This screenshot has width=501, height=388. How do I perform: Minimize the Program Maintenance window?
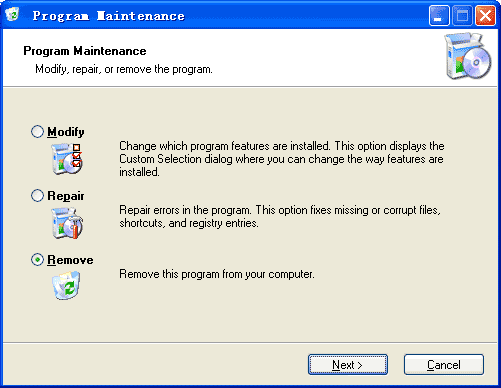[x=439, y=15]
